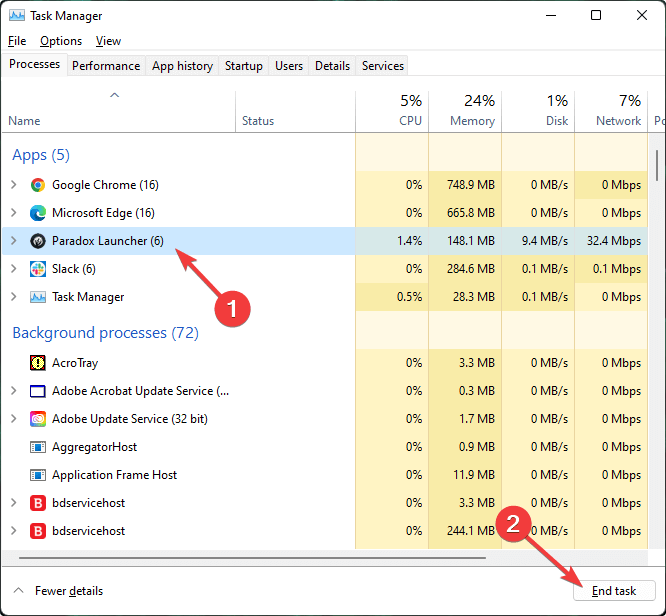Click the Google Chrome app icon

pos(38,185)
